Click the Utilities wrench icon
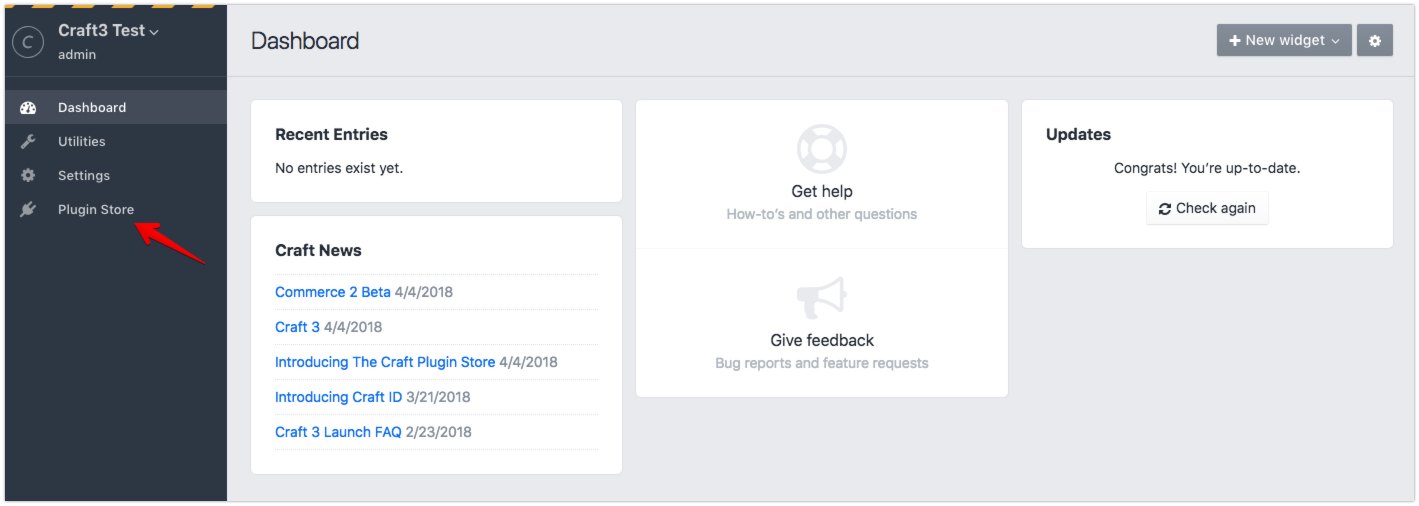 coord(28,142)
